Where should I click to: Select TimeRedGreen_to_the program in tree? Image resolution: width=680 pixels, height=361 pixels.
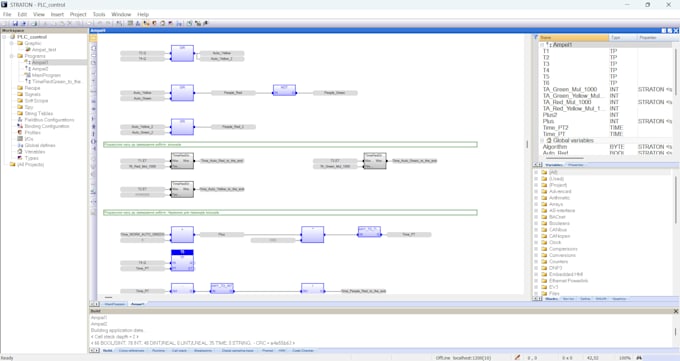[56, 82]
